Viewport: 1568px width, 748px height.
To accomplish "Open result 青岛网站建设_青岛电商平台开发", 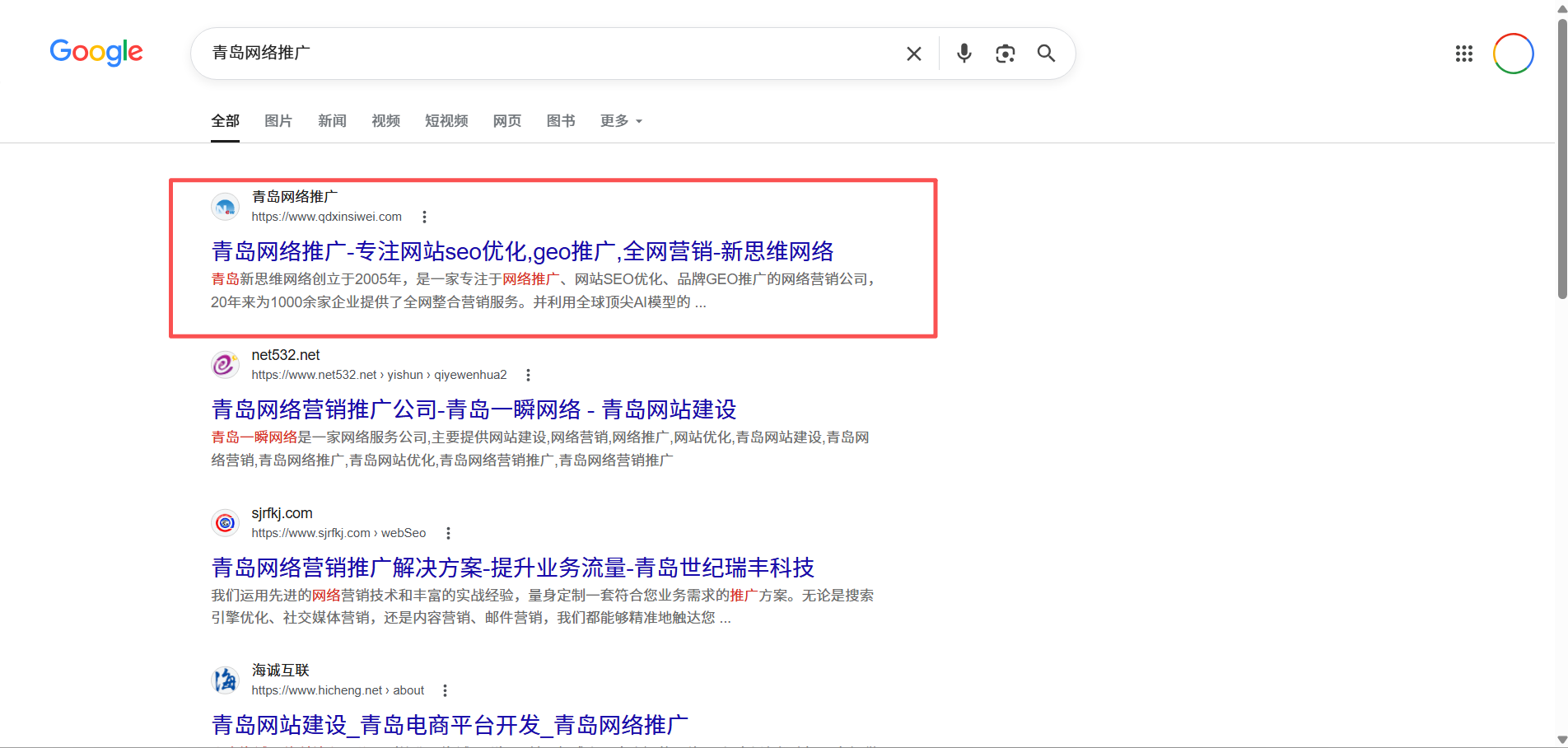I will (x=450, y=725).
